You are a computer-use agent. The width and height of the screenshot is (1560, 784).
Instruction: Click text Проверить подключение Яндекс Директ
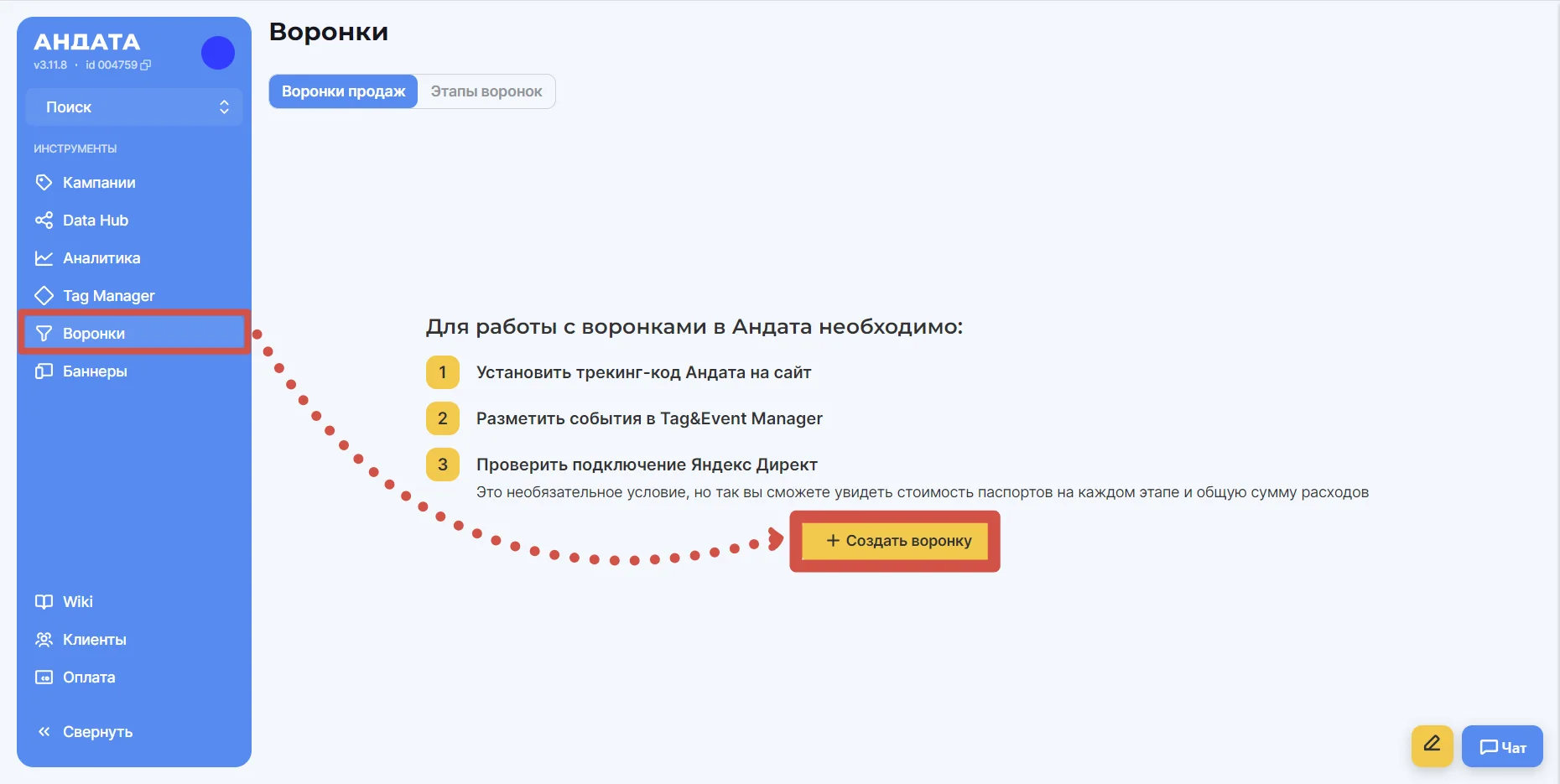(647, 465)
